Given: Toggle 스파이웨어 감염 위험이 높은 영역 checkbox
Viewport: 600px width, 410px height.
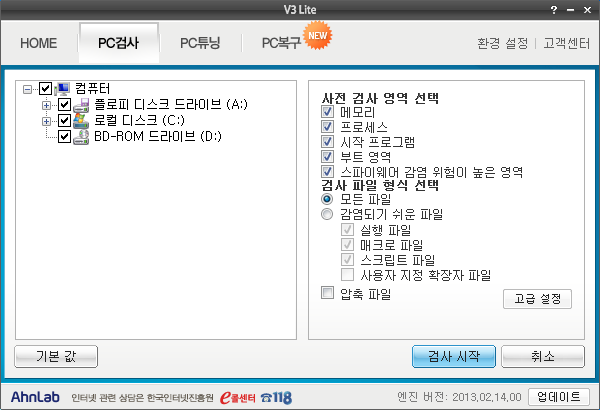Looking at the screenshot, I should pos(327,172).
